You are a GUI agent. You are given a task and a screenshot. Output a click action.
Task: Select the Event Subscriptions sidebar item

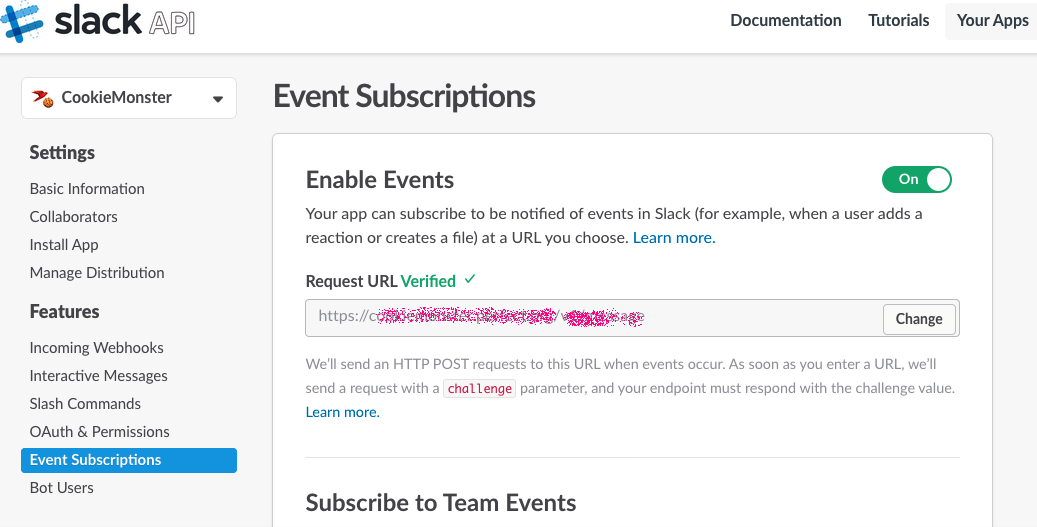pyautogui.click(x=129, y=460)
